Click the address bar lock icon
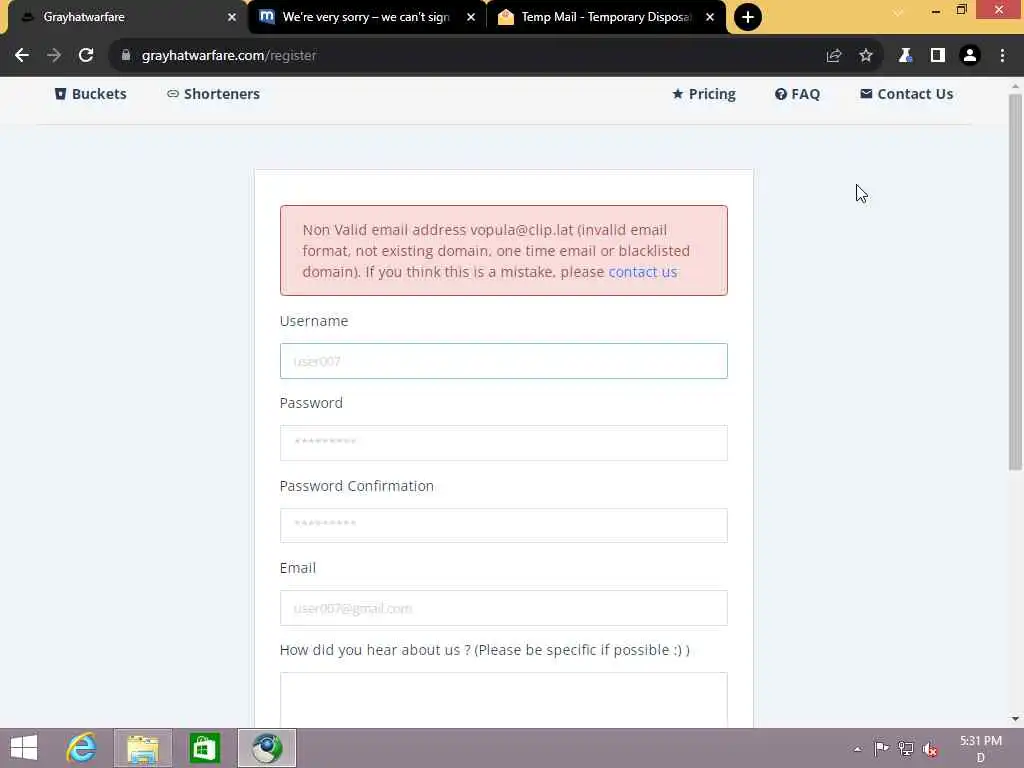 [126, 56]
